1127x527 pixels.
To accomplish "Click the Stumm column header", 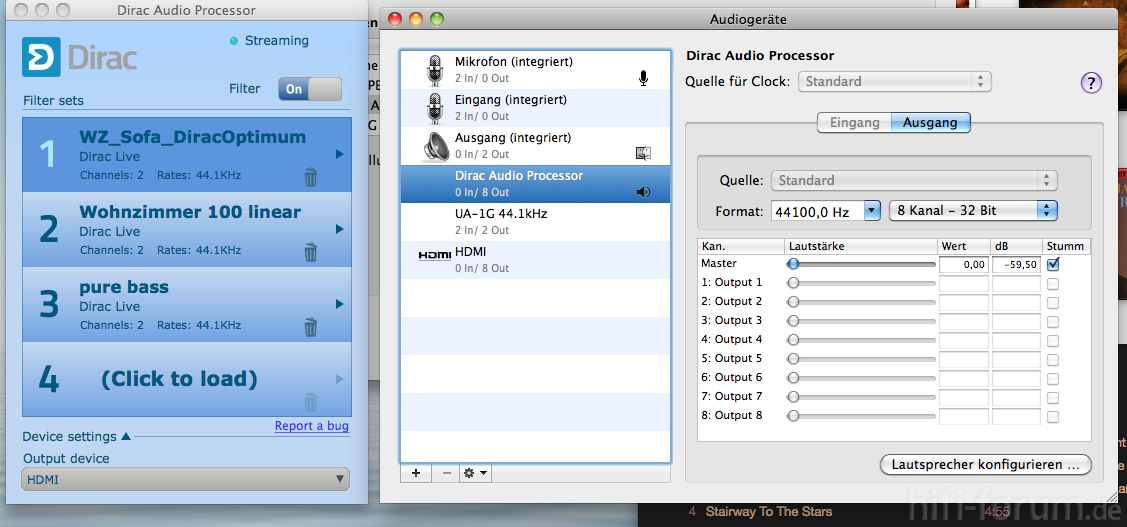I will coord(1066,247).
